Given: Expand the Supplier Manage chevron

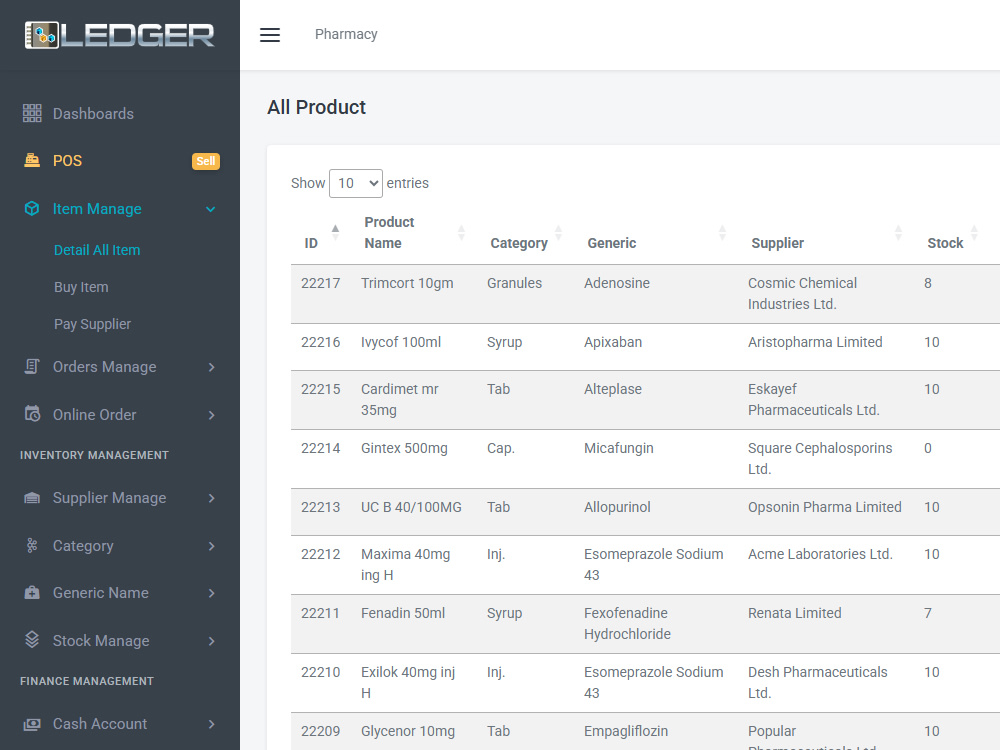Looking at the screenshot, I should [211, 498].
